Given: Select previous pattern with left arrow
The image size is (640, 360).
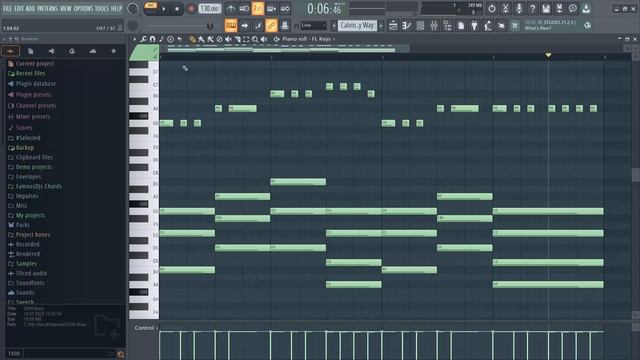Looking at the screenshot, I should coord(334,26).
